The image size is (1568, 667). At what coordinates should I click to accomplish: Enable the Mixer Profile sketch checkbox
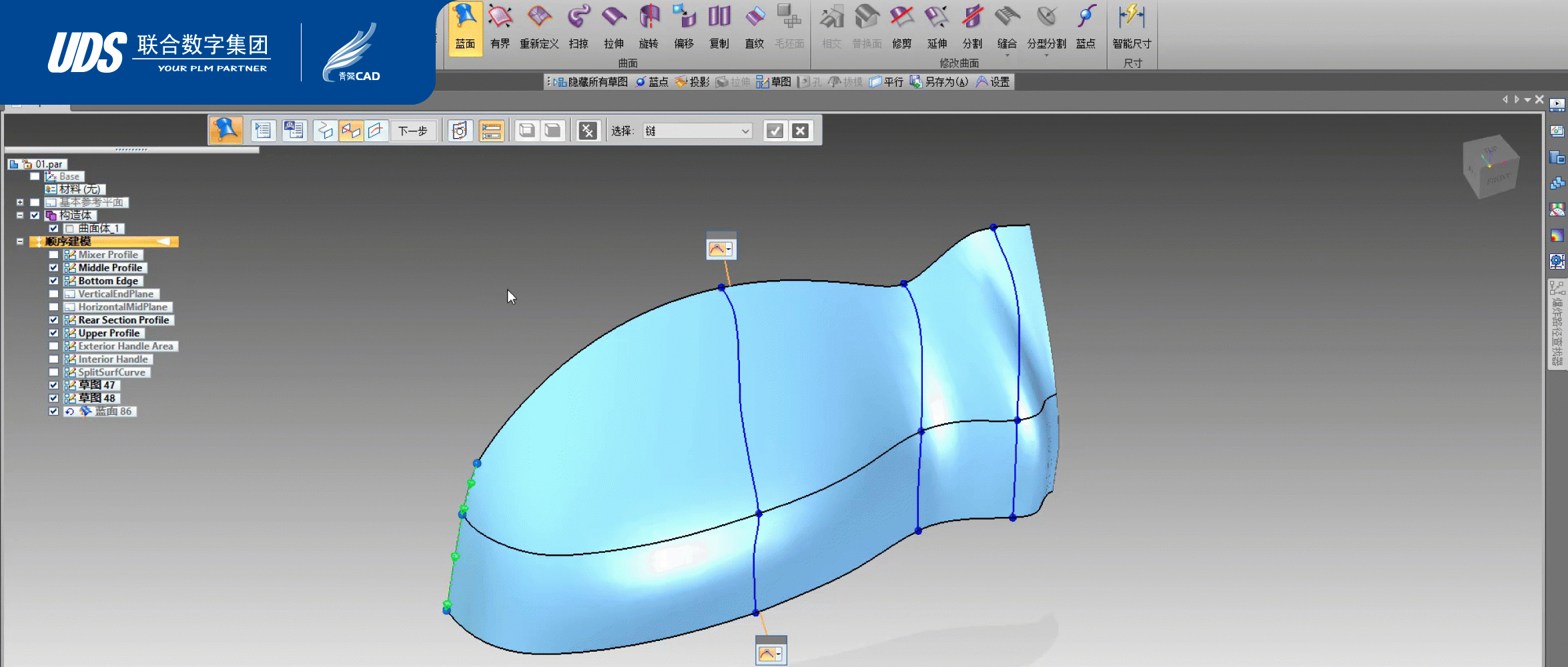53,255
